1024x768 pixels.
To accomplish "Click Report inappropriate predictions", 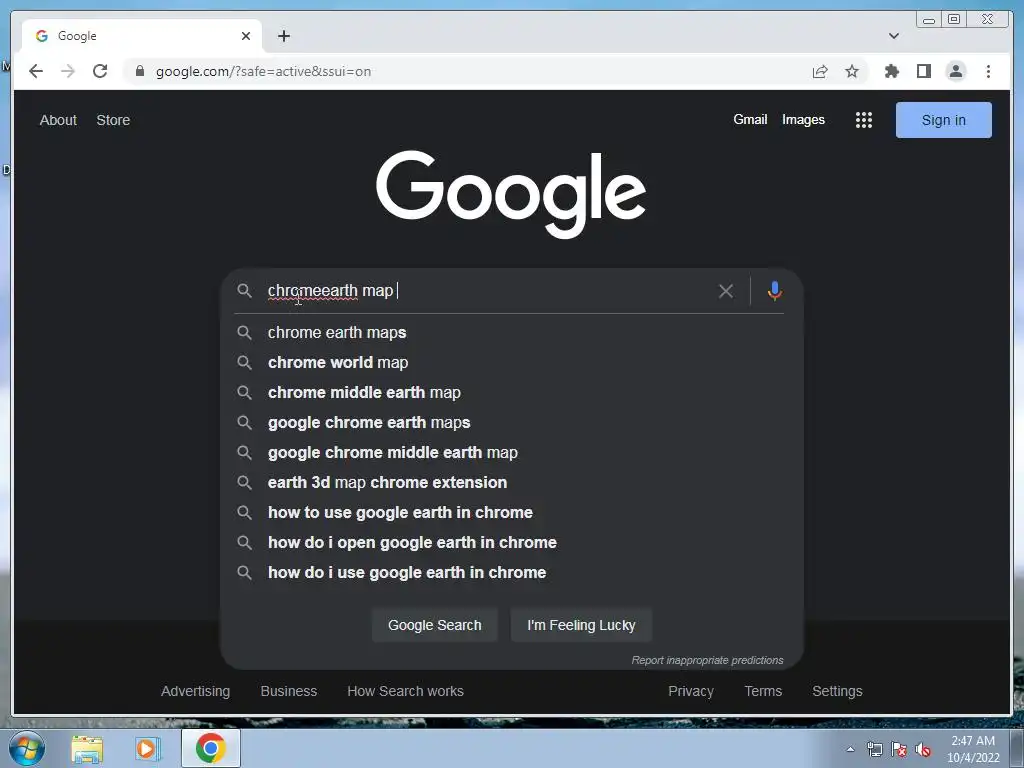I will pos(707,660).
